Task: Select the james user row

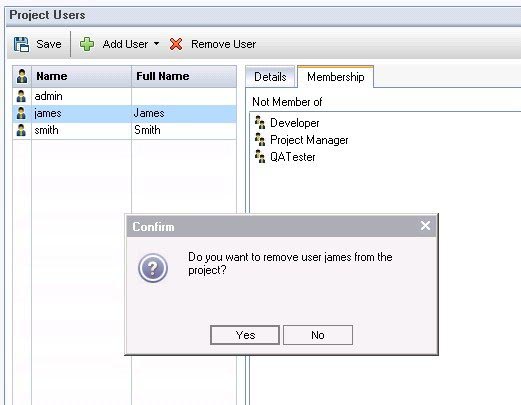Action: click(x=124, y=113)
